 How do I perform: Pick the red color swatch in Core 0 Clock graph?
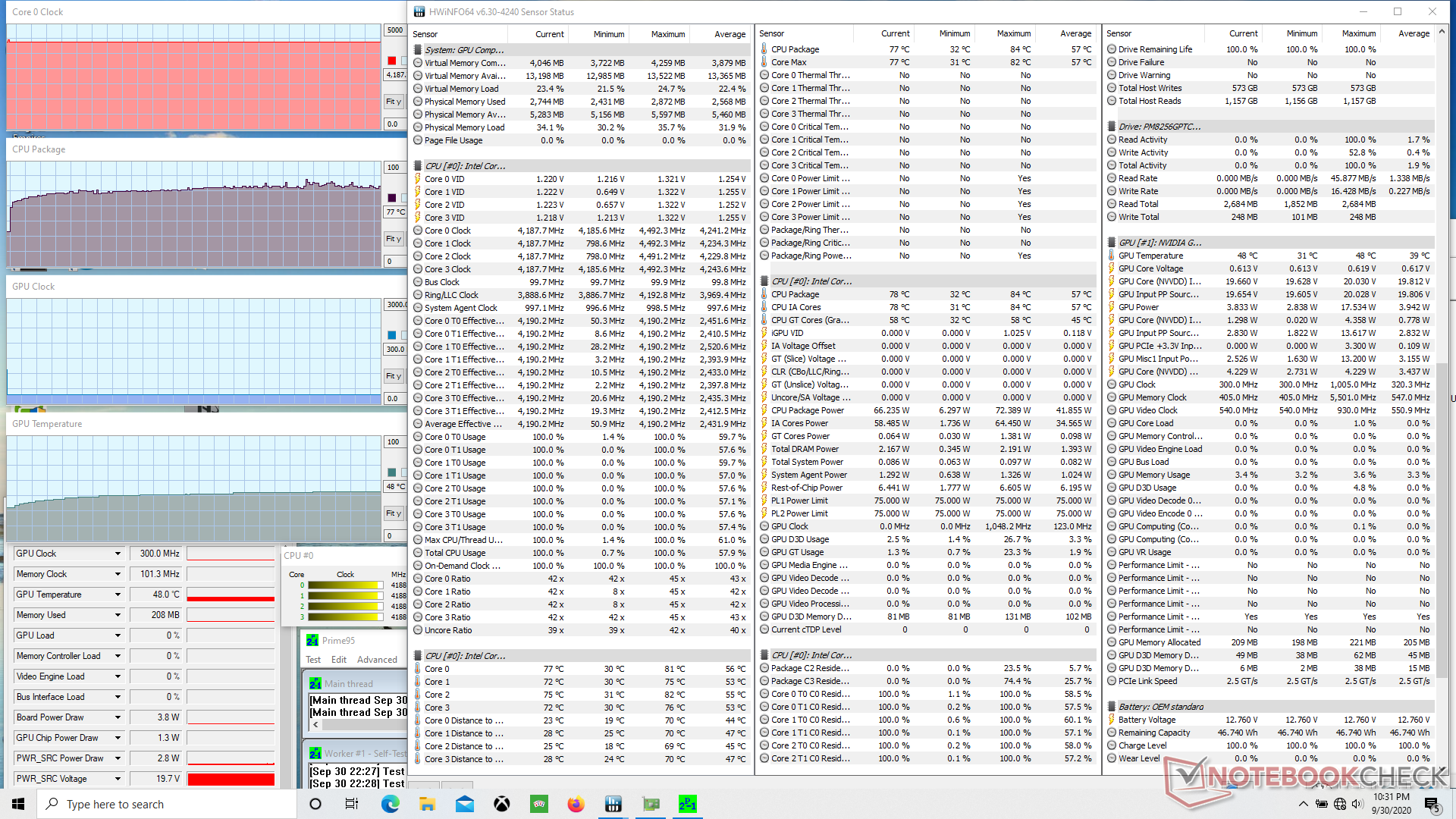coord(392,61)
